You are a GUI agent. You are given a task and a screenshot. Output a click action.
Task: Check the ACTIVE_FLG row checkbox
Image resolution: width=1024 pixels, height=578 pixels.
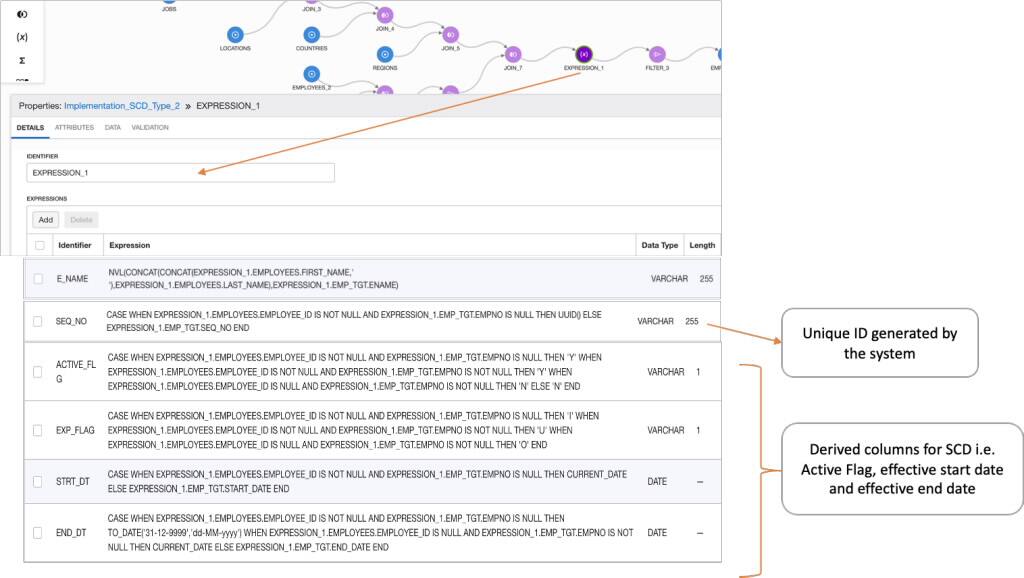tap(36, 371)
